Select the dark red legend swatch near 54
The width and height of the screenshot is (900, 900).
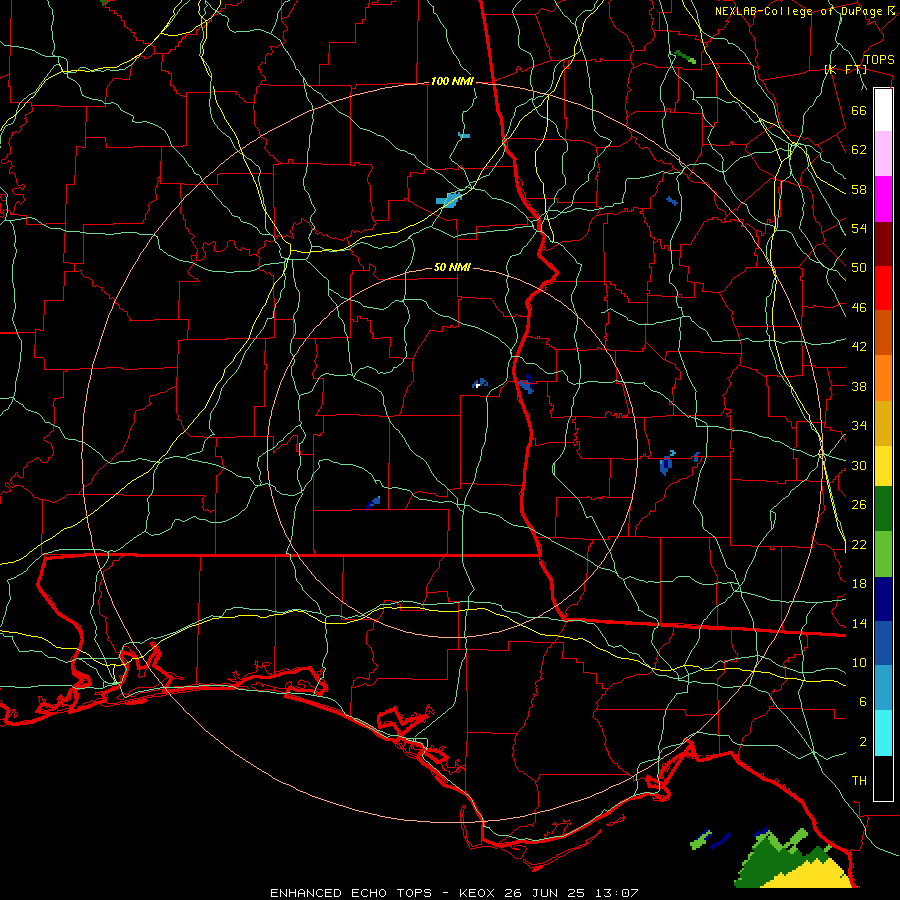tap(883, 244)
